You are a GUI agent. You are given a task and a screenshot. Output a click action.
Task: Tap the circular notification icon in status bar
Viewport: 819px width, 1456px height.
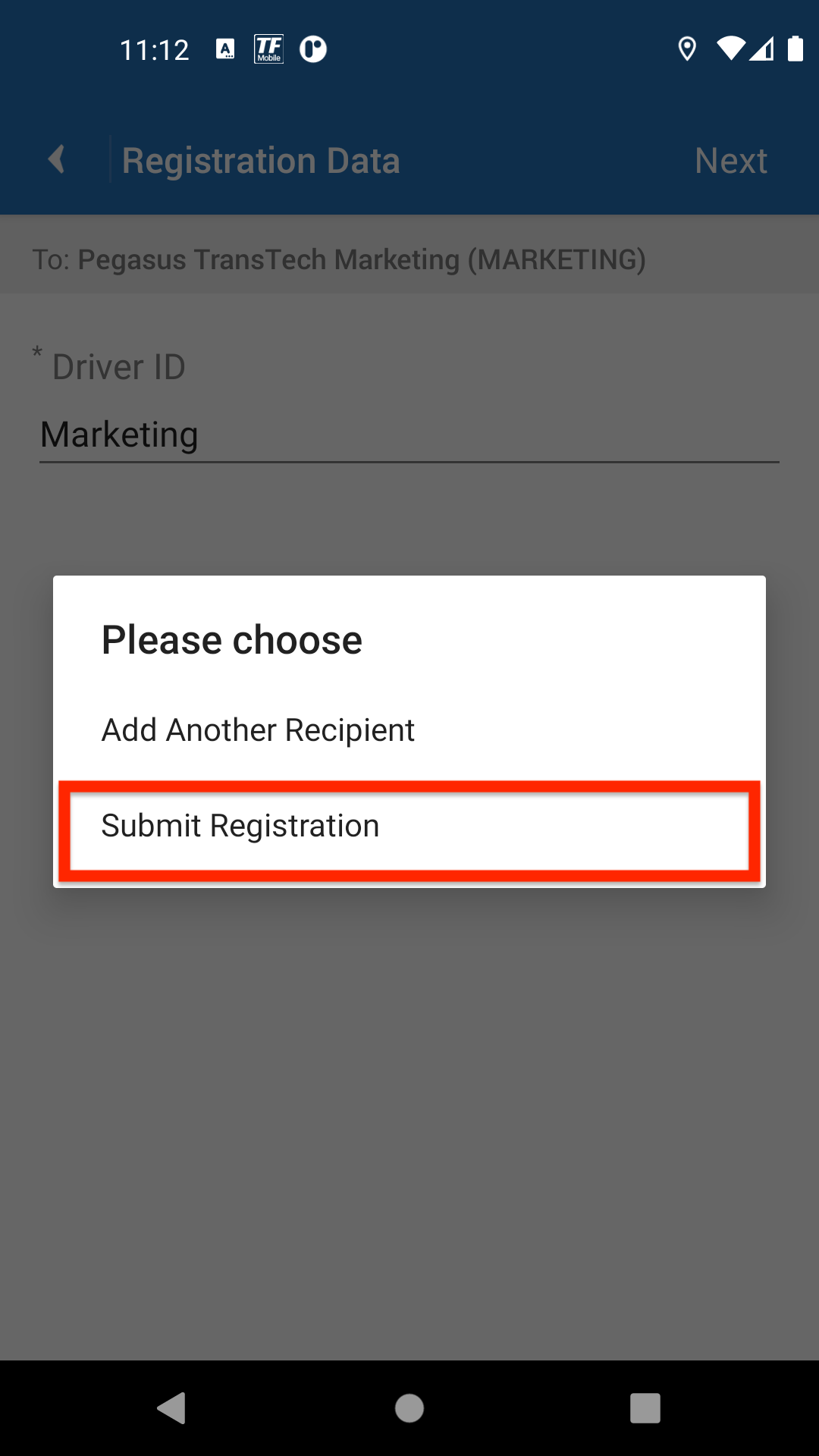click(x=312, y=49)
